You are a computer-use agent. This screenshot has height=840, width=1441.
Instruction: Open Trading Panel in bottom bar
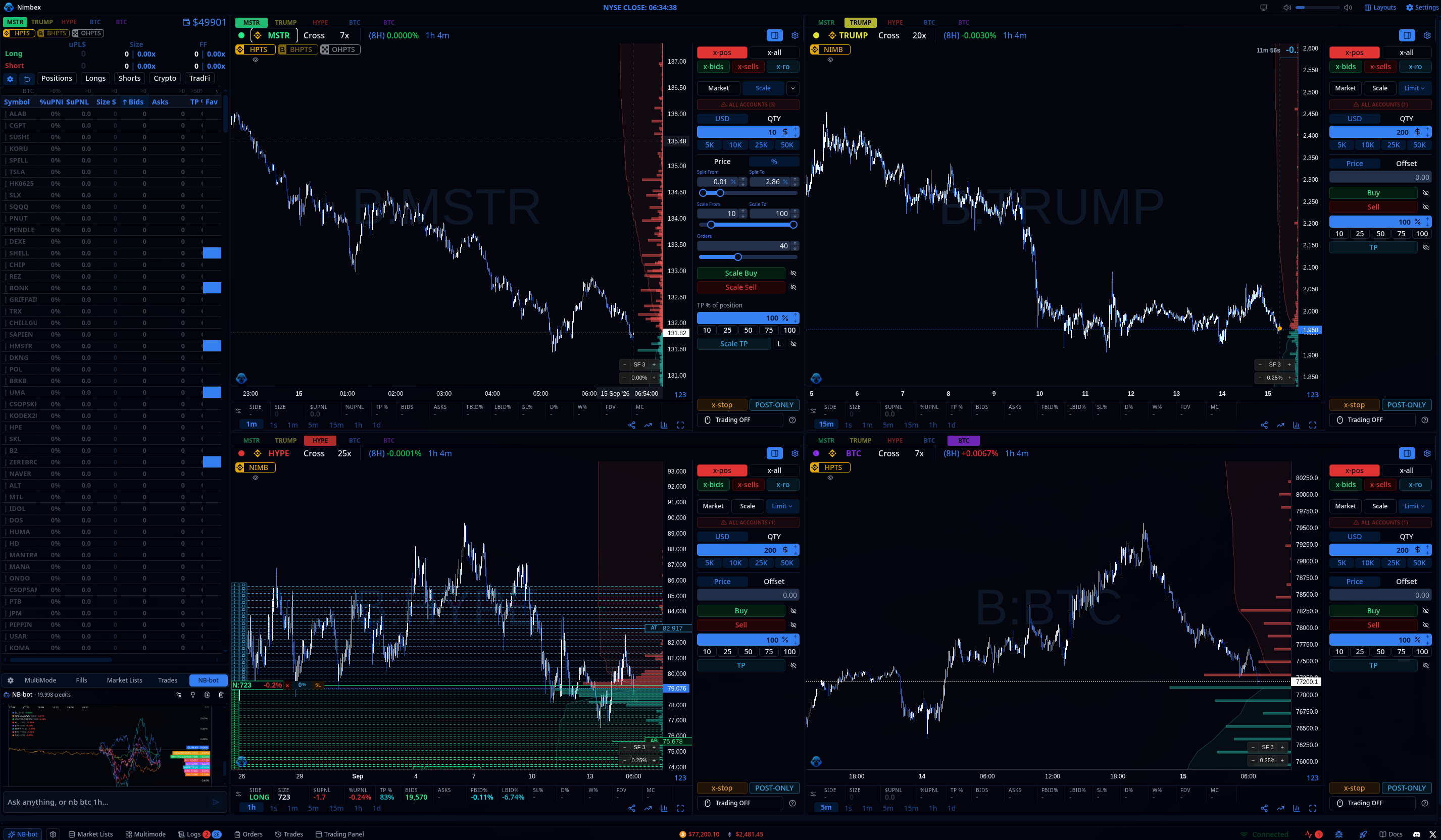[x=339, y=834]
